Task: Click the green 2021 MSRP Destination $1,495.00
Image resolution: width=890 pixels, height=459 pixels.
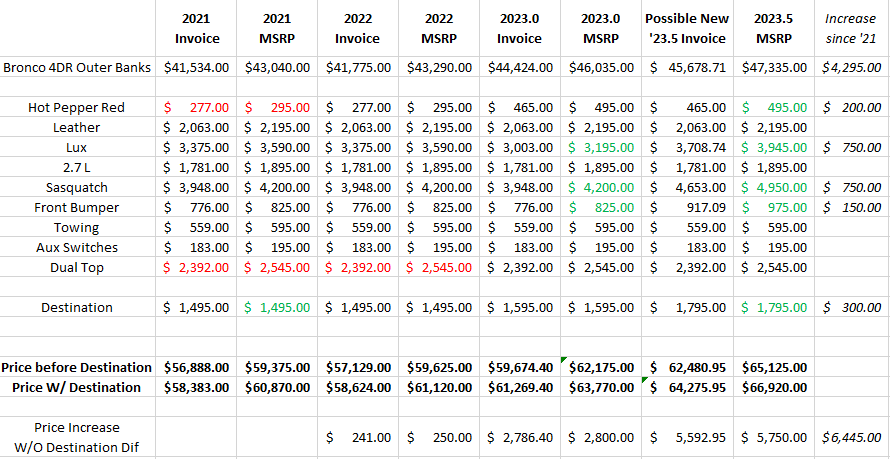Action: point(277,308)
